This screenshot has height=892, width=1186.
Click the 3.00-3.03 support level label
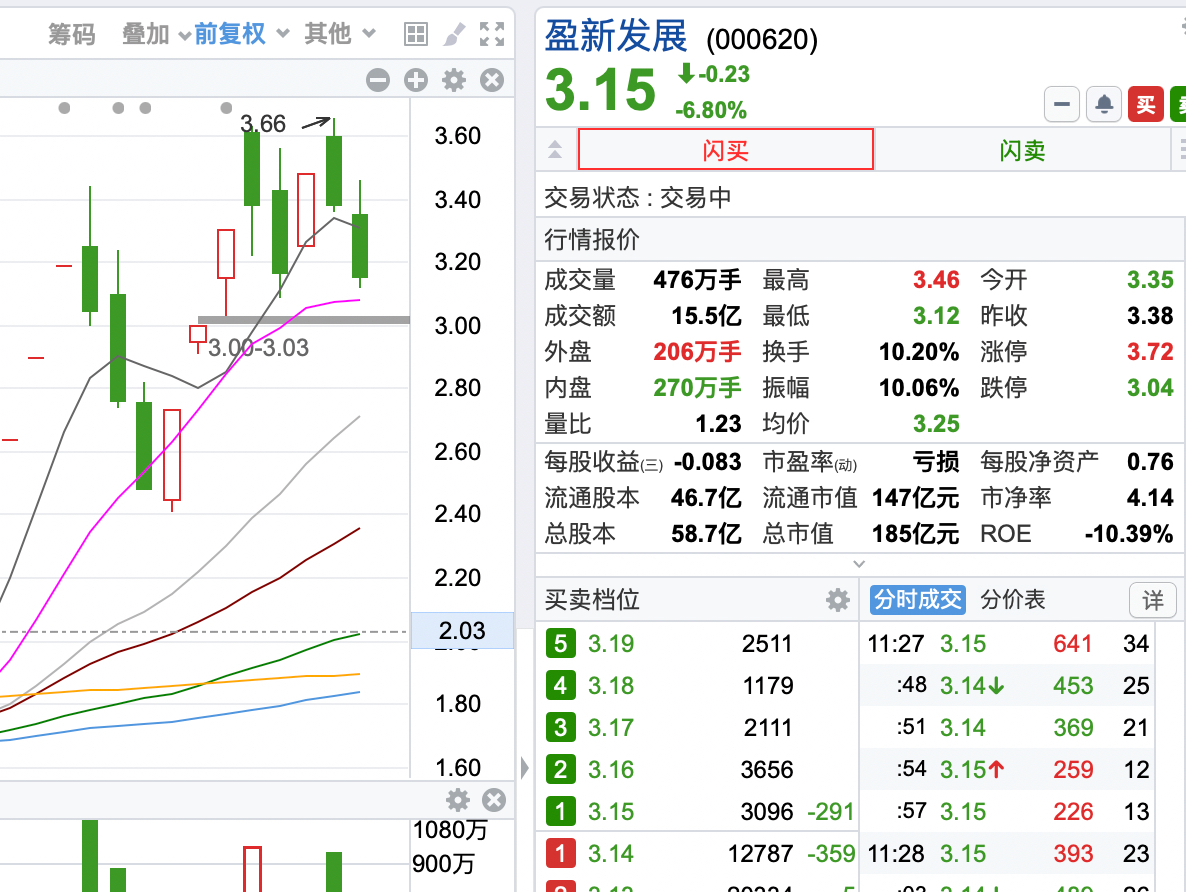(259, 348)
